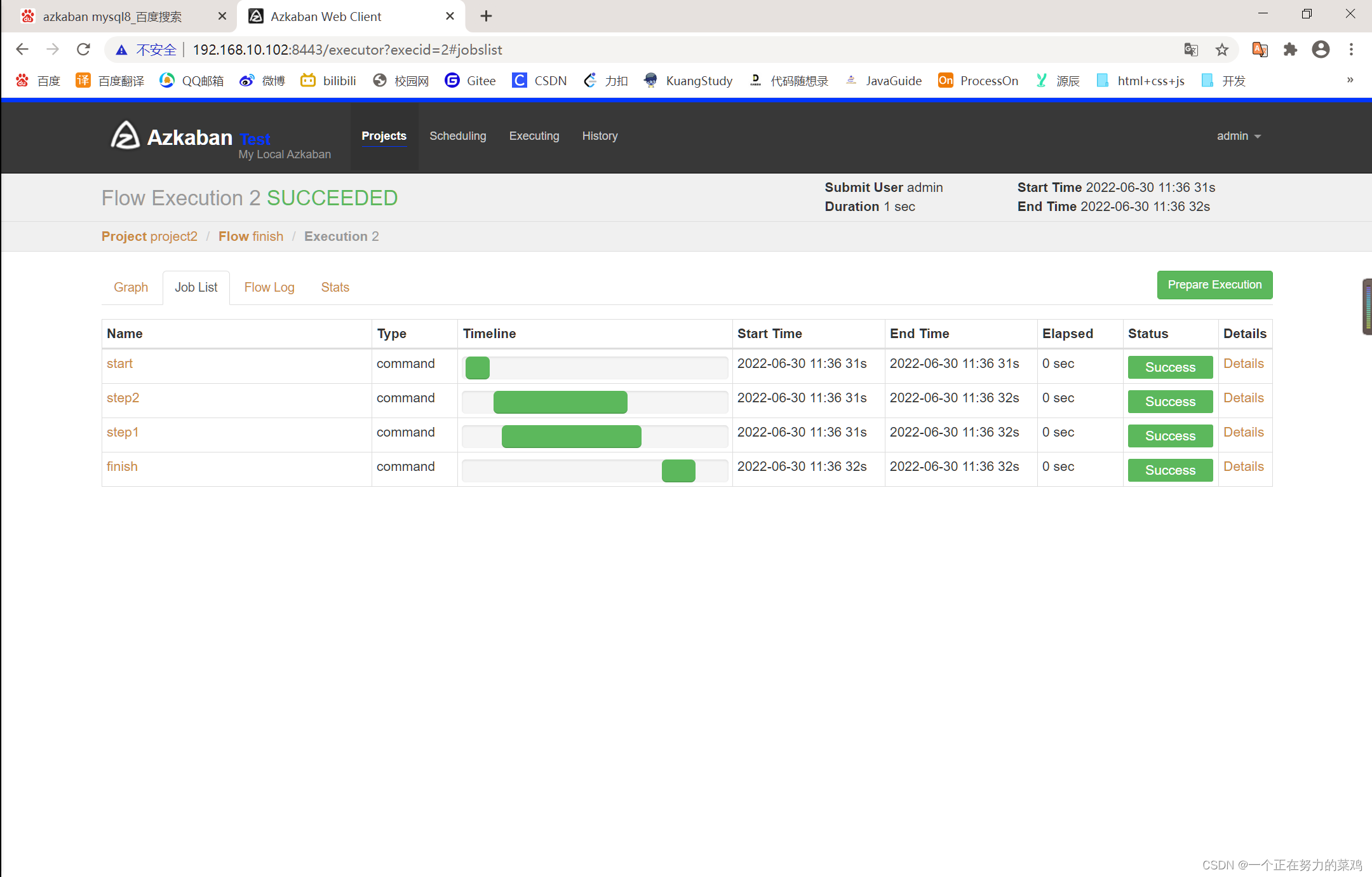
Task: Close the azkaban mysql8 search tab
Action: [x=222, y=17]
